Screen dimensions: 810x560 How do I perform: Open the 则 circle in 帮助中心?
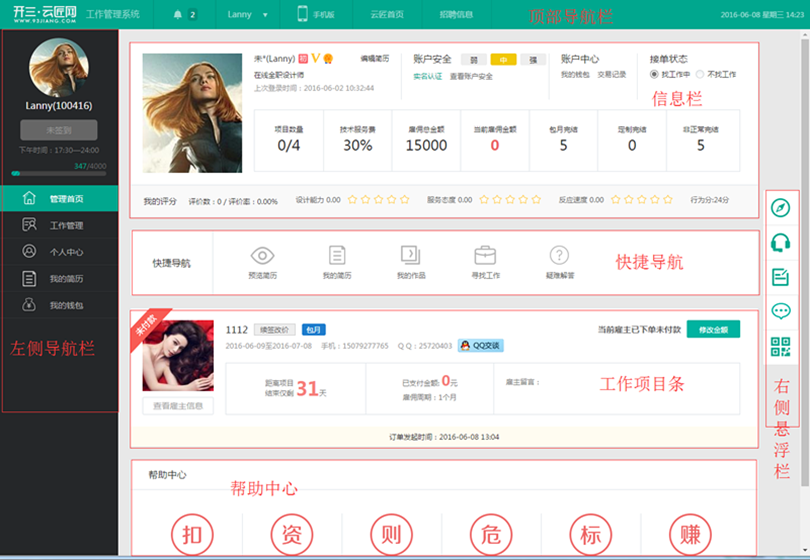[392, 535]
